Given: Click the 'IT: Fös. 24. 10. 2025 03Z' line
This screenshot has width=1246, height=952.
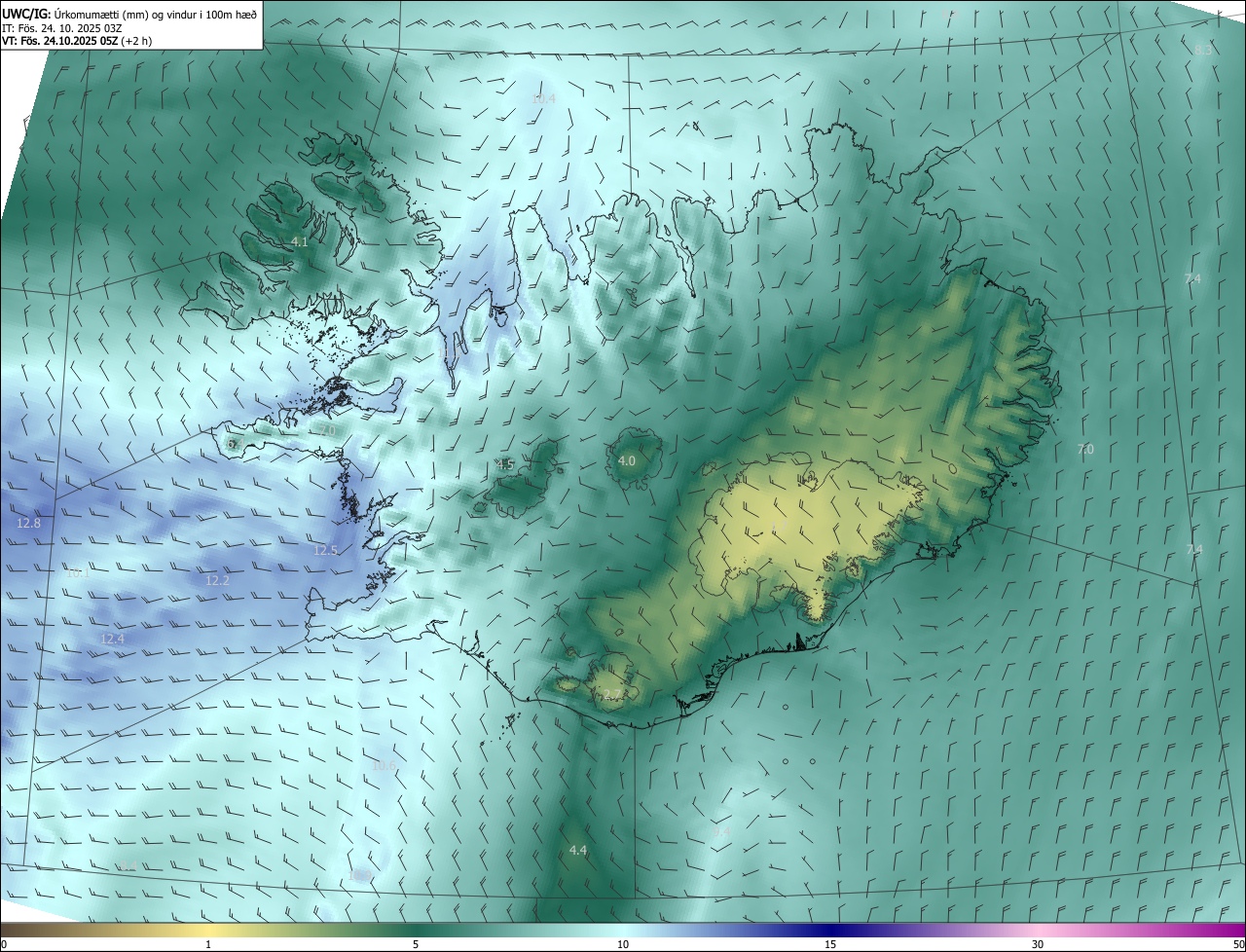Looking at the screenshot, I should pos(62,28).
